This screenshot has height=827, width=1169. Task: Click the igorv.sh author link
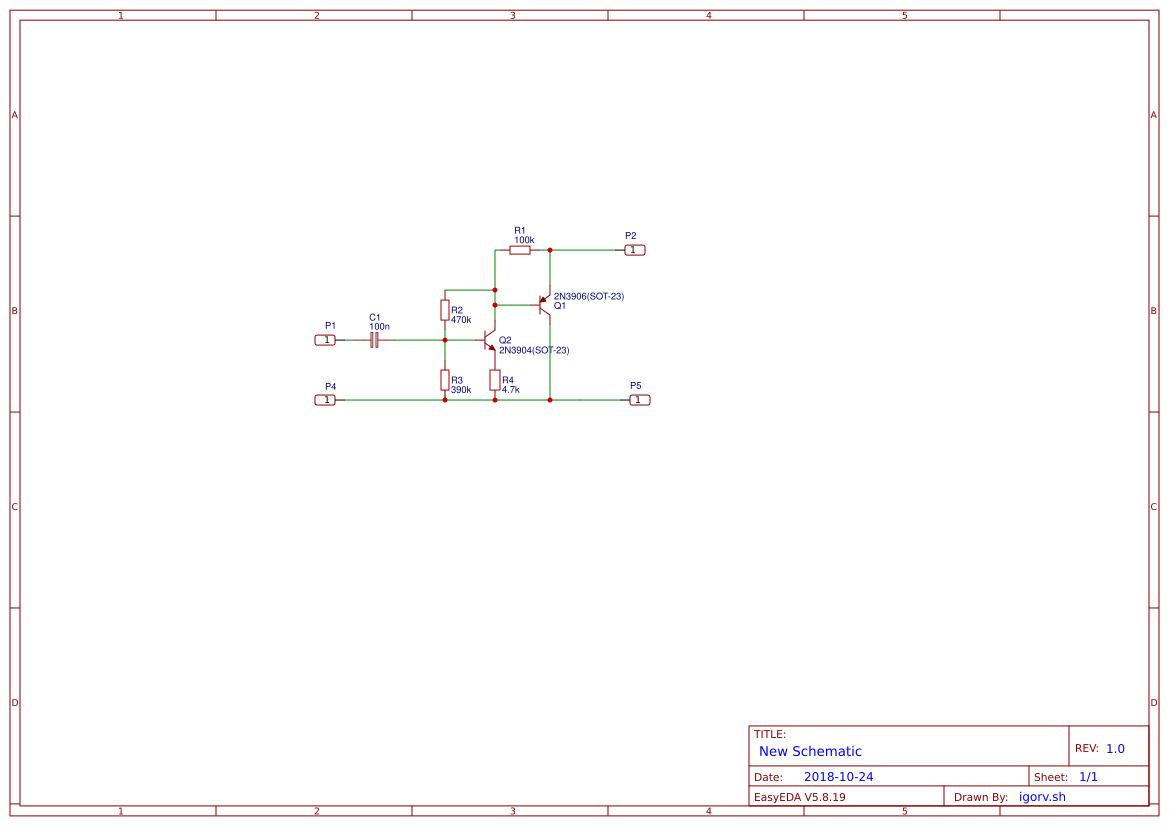click(1041, 796)
